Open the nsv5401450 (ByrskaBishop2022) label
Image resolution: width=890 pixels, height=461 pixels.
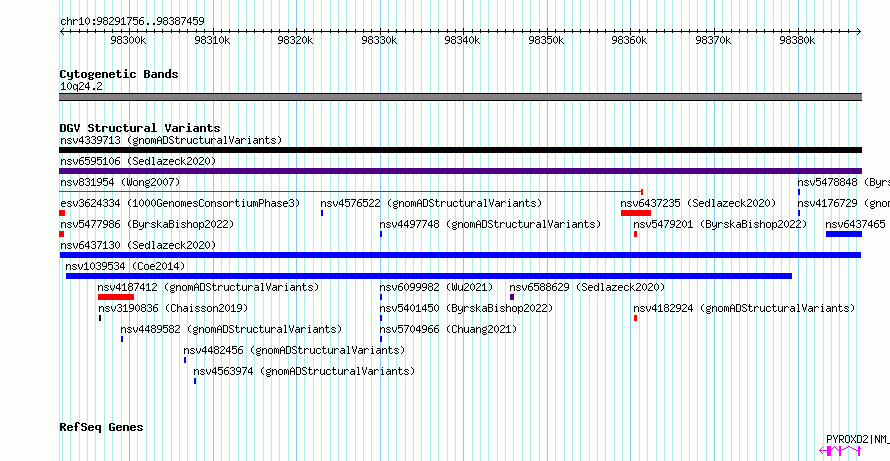point(466,308)
